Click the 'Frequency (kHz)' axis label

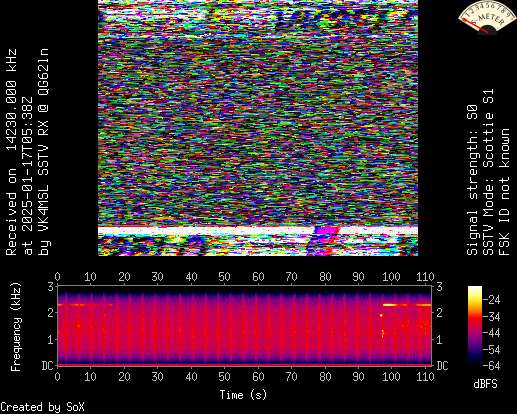pyautogui.click(x=16, y=327)
